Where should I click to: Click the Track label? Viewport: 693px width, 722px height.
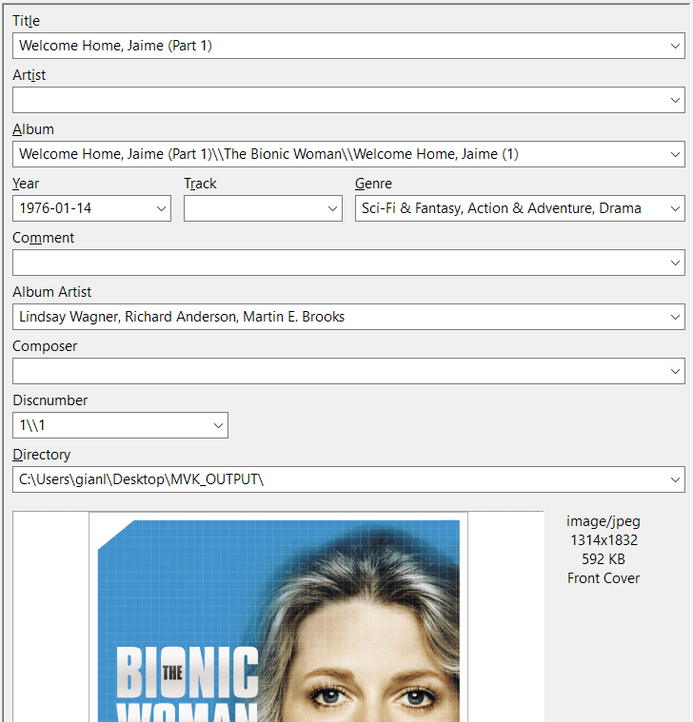tap(200, 184)
